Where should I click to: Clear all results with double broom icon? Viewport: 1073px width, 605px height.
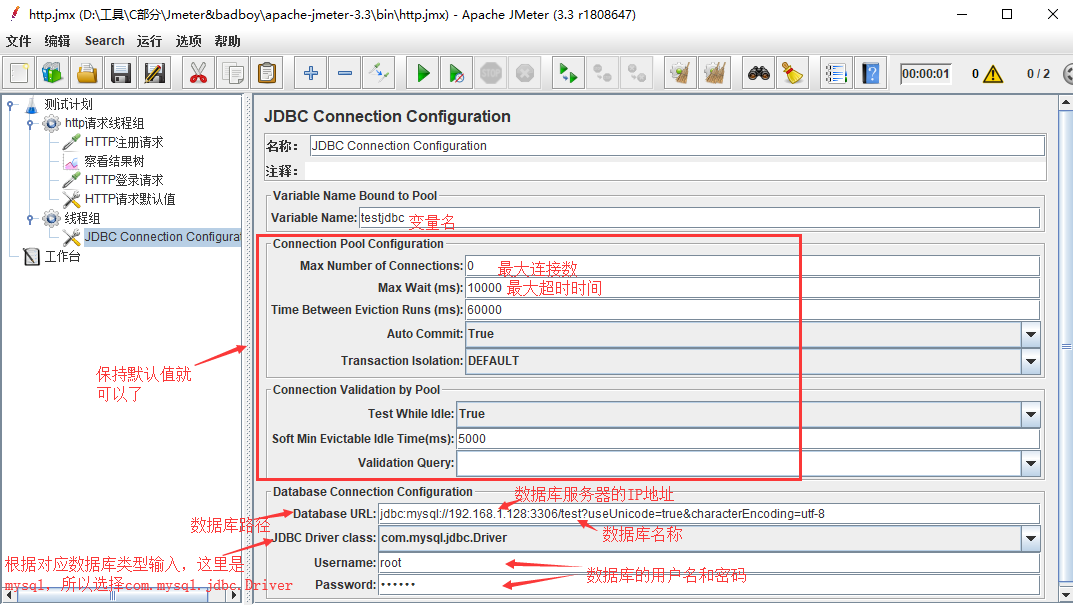[x=714, y=73]
